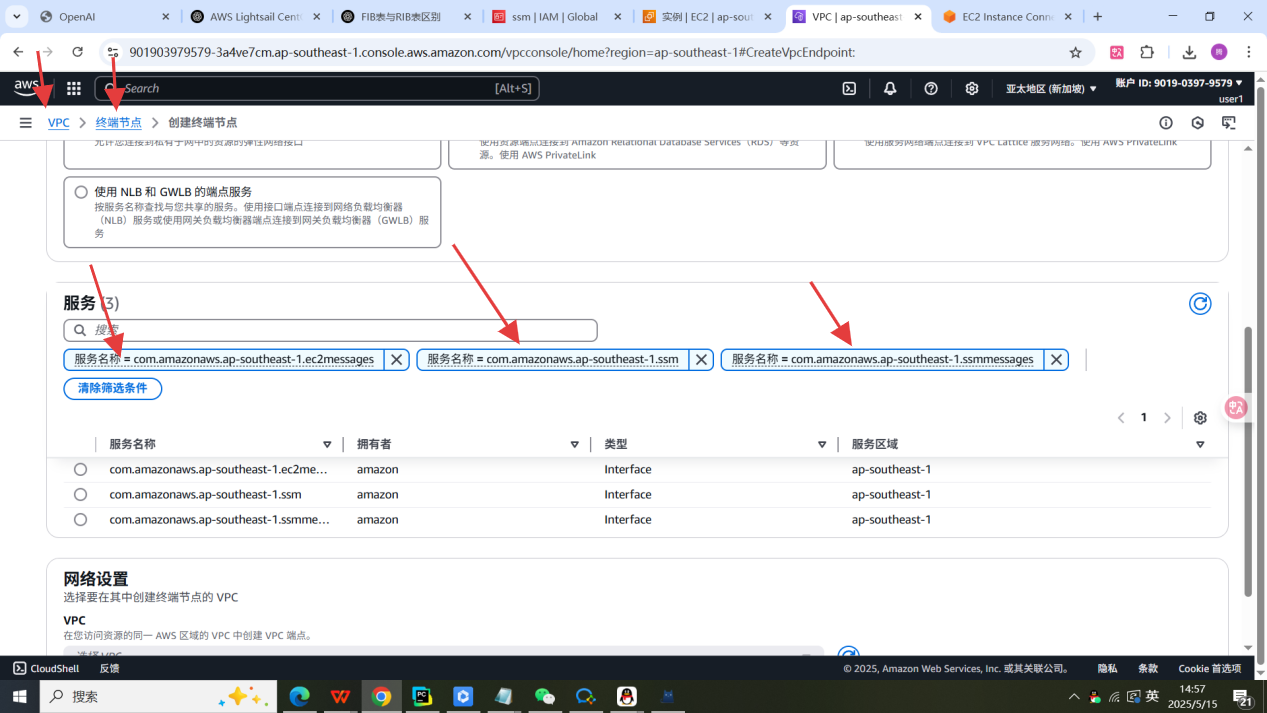Screen dimensions: 1267x713
Task: Open 隐私 privacy link
Action: pos(1107,668)
